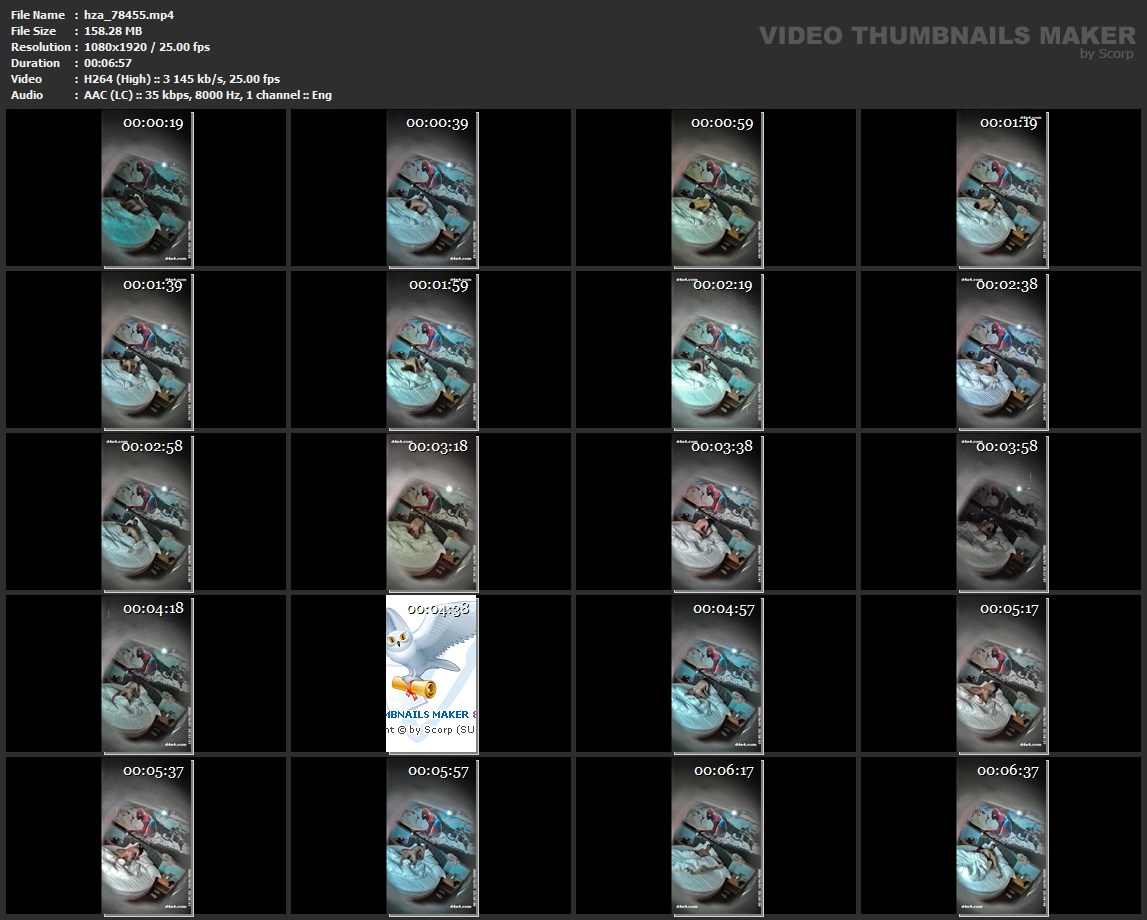Viewport: 1147px width, 920px height.
Task: Select the thumbnail at 00:01:39
Action: pyautogui.click(x=147, y=350)
